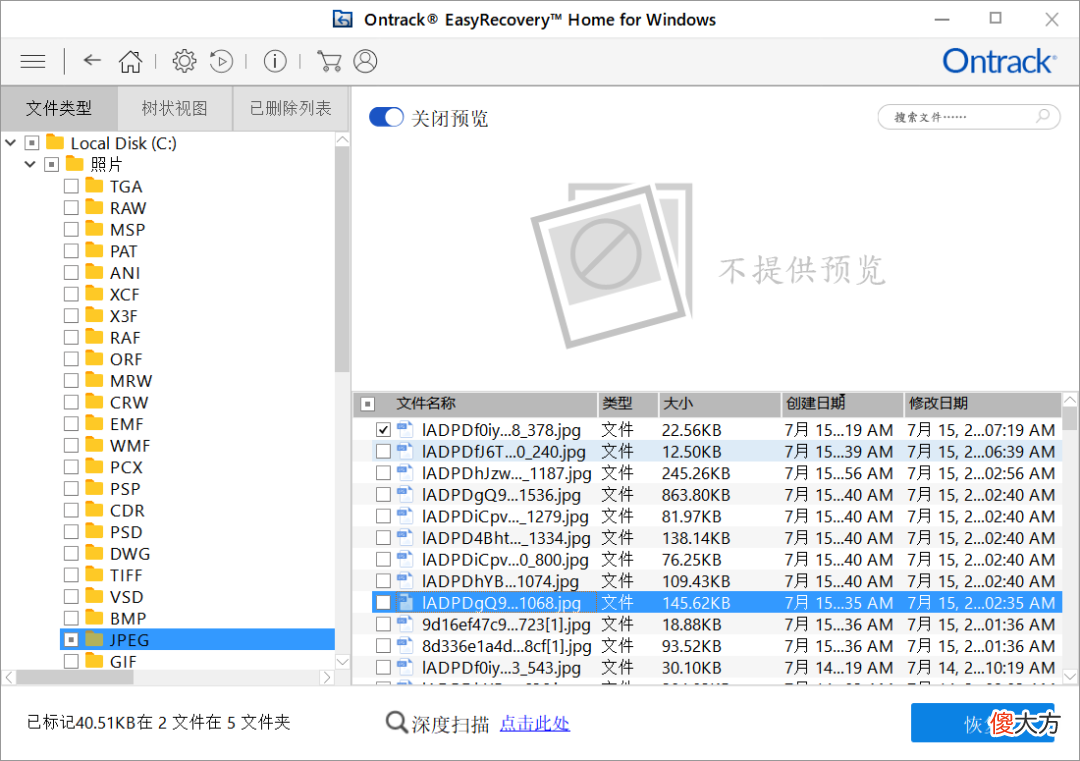Select the PSD folder icon
1080x761 pixels.
[94, 531]
